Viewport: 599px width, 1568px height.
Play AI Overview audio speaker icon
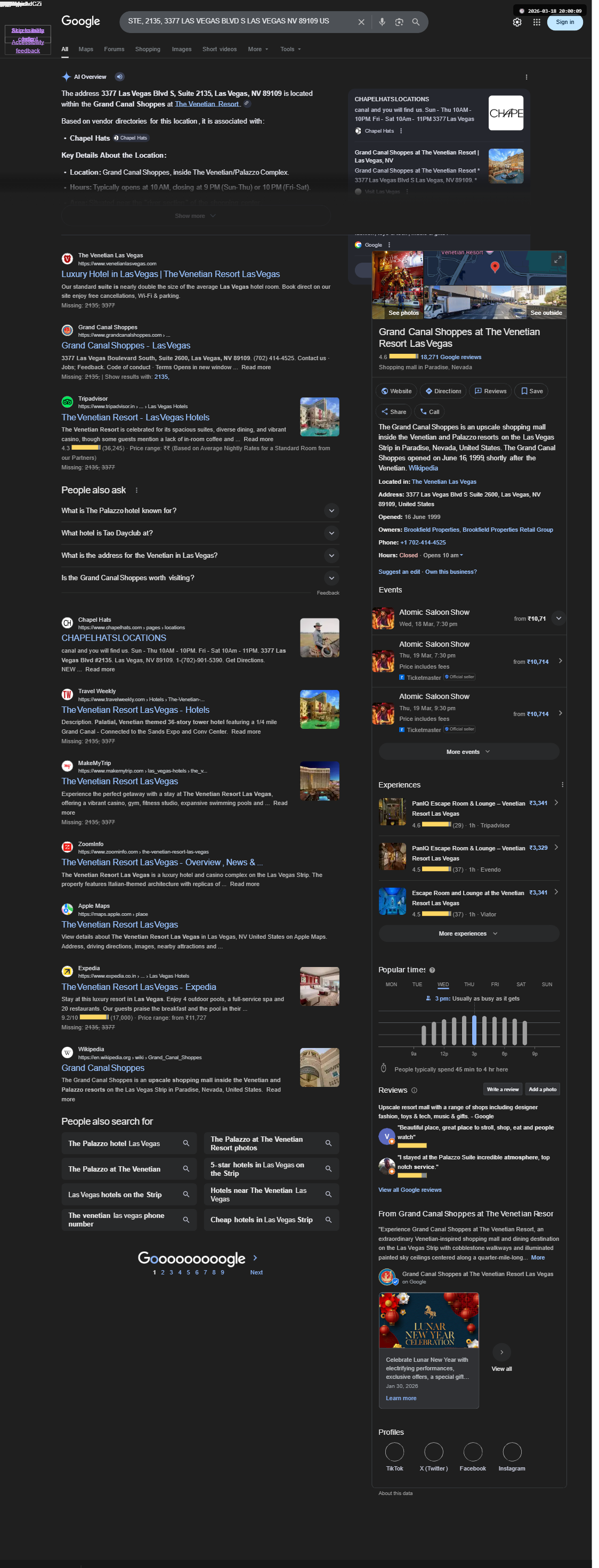[x=119, y=77]
